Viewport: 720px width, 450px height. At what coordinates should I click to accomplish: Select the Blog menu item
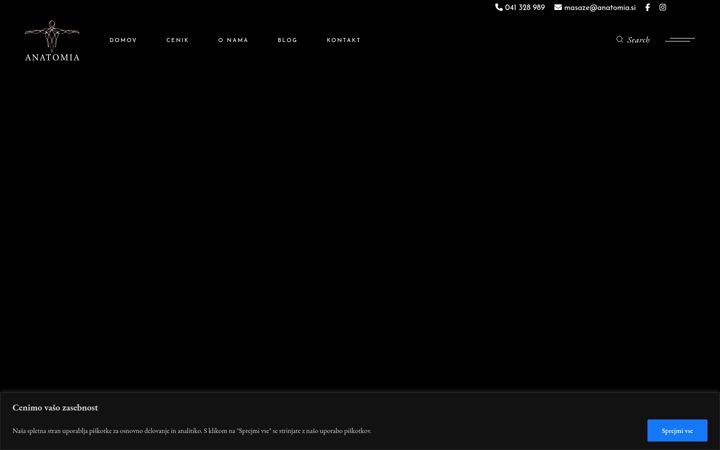click(x=287, y=40)
